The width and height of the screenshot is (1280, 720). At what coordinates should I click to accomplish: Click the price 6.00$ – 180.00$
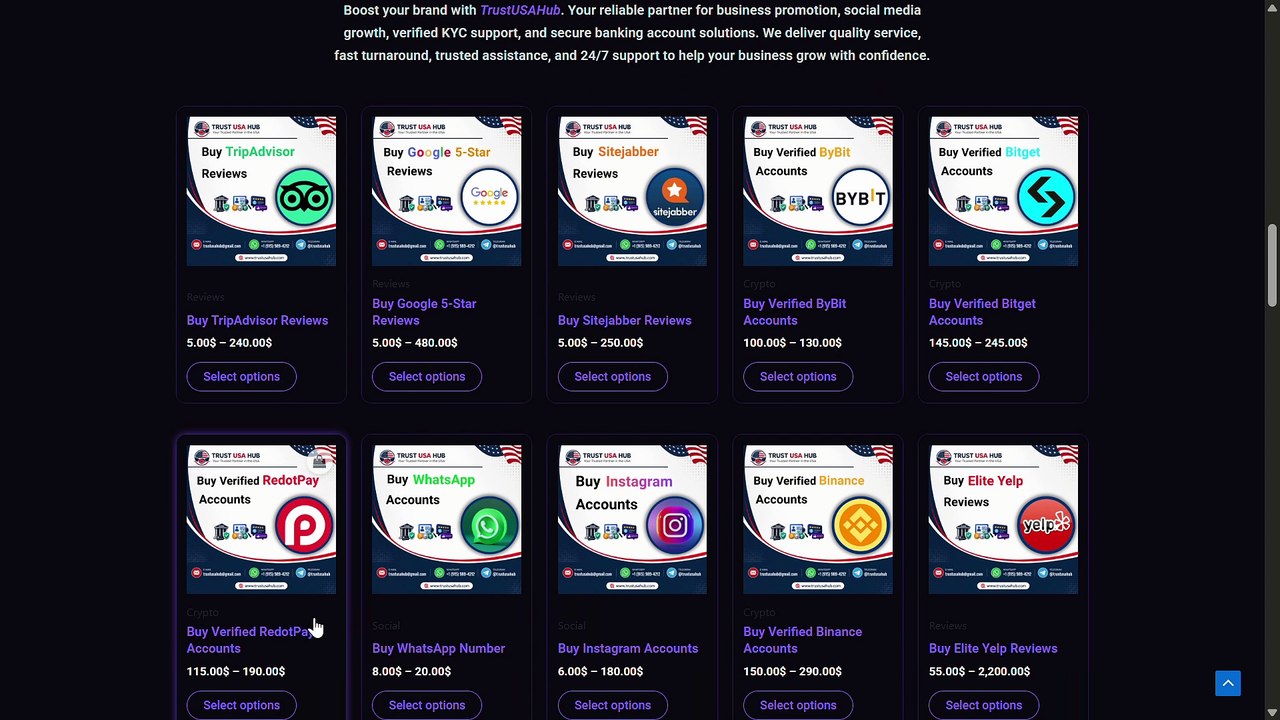point(600,671)
